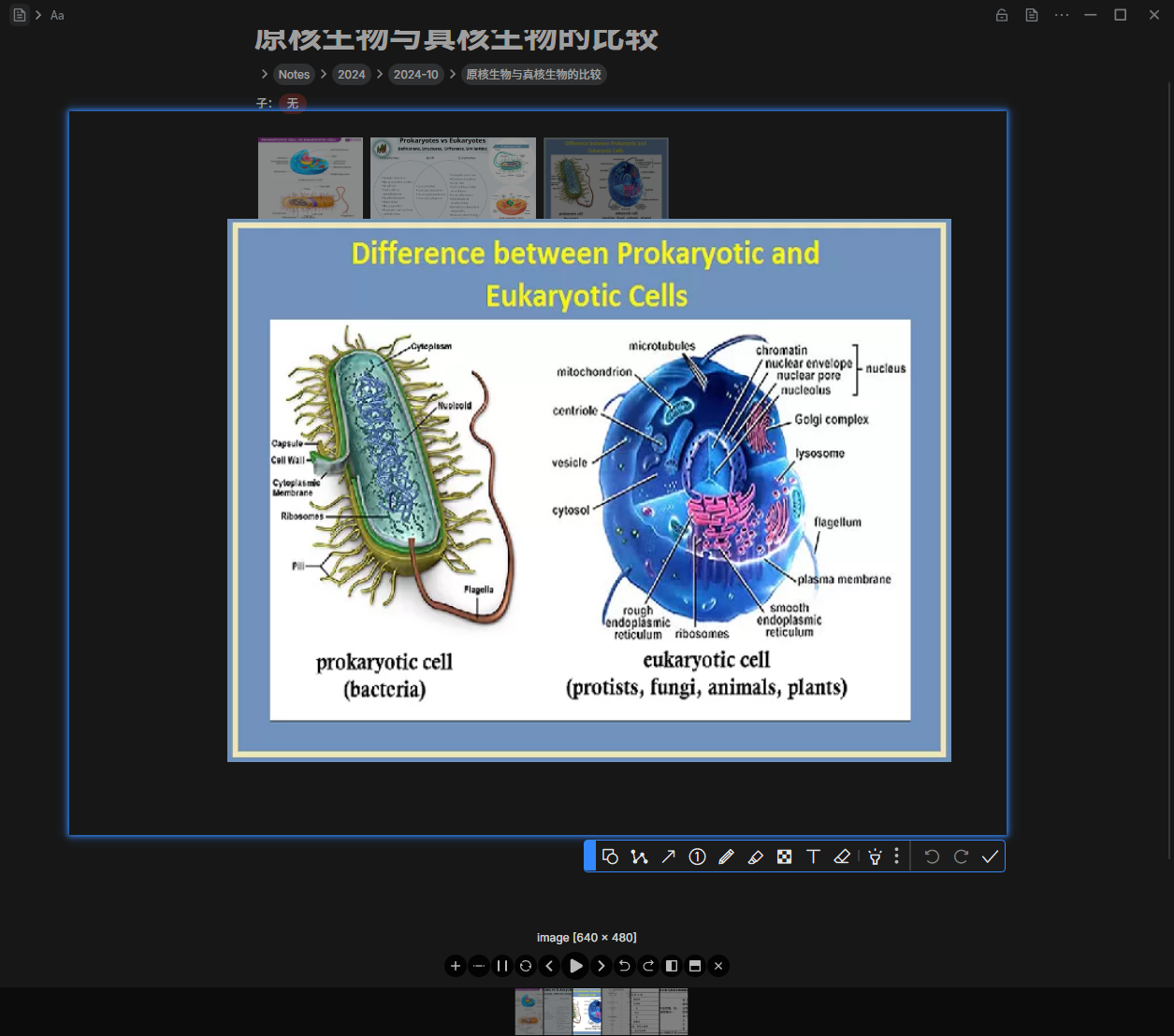Select the shapes drawing tool
Image resolution: width=1174 pixels, height=1036 pixels.
tap(610, 856)
